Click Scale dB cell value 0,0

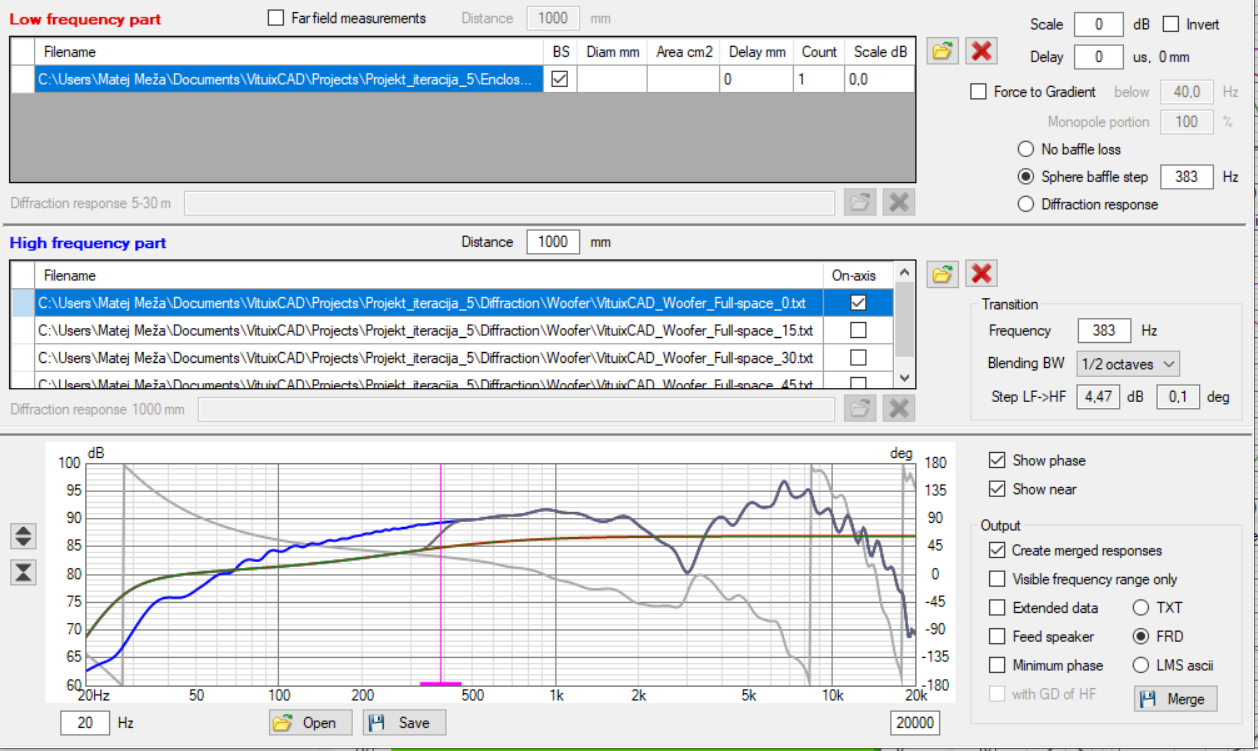[x=878, y=79]
